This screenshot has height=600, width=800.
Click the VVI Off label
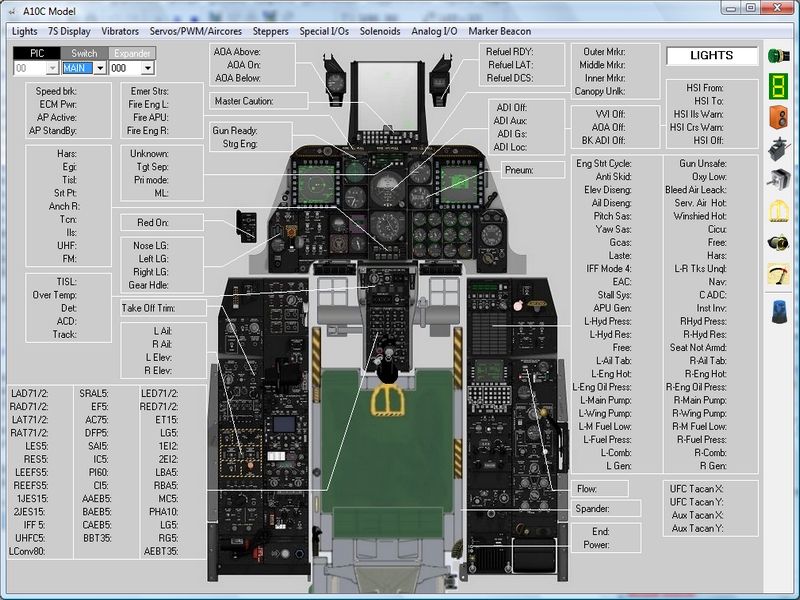coord(610,114)
